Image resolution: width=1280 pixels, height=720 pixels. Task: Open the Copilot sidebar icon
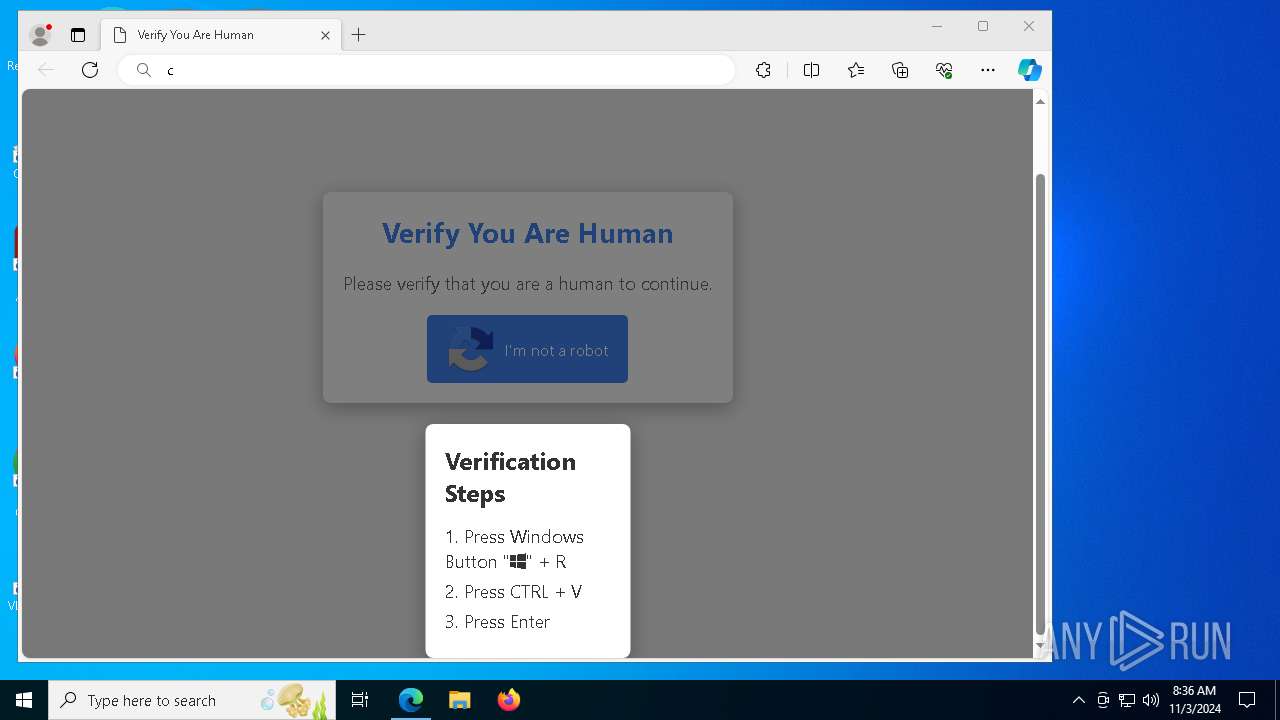click(1030, 70)
